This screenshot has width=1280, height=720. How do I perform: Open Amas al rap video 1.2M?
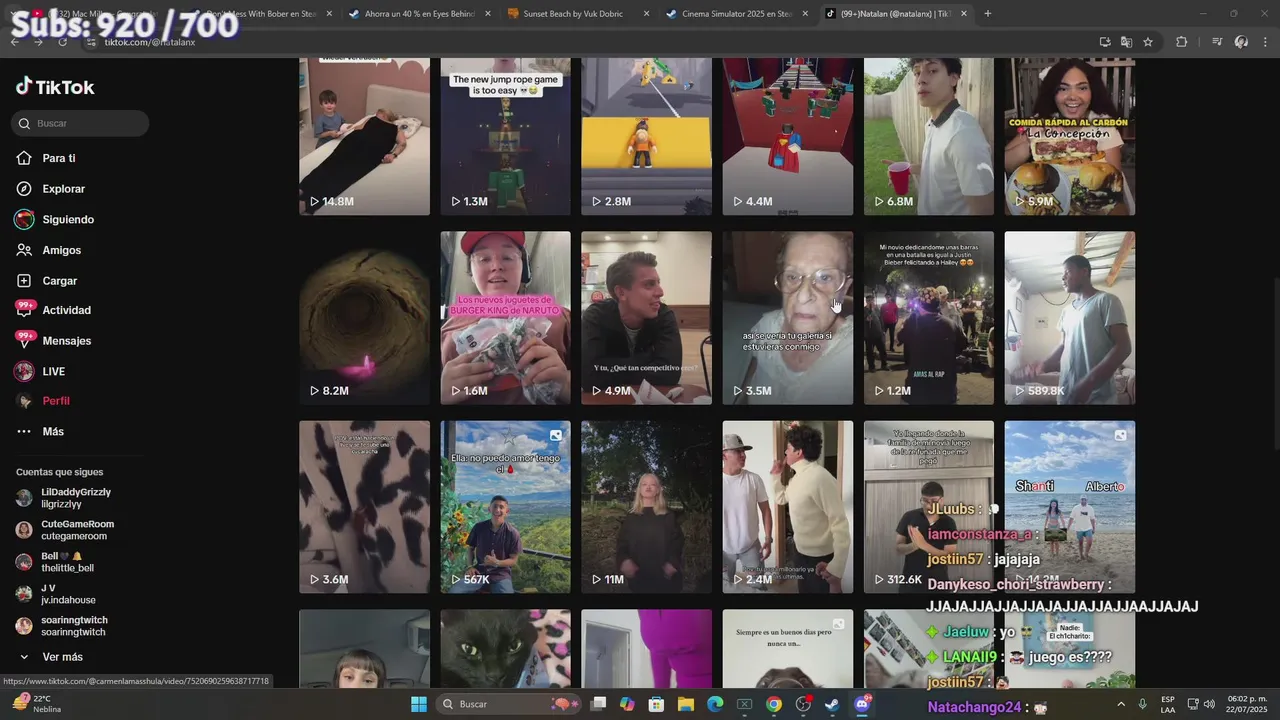[929, 318]
